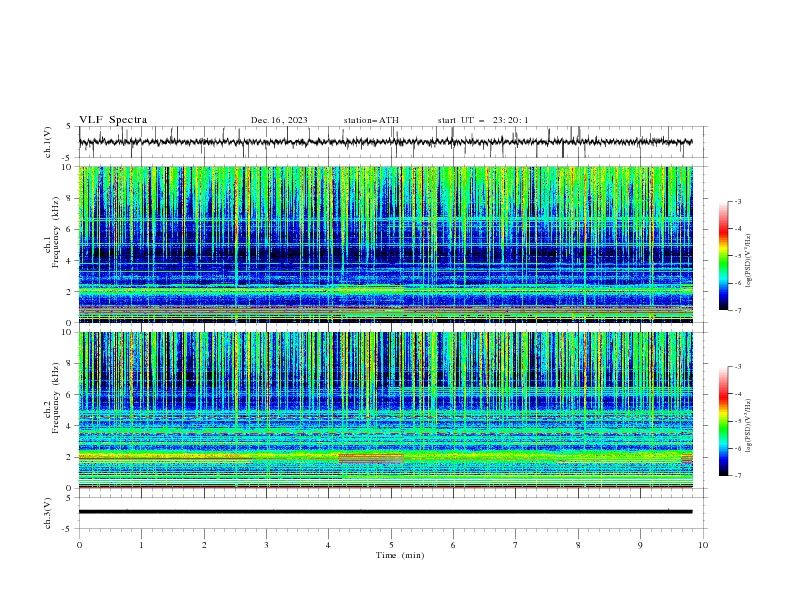The height and width of the screenshot is (612, 792).
Task: Click time axis tick label "6"
Action: point(453,545)
